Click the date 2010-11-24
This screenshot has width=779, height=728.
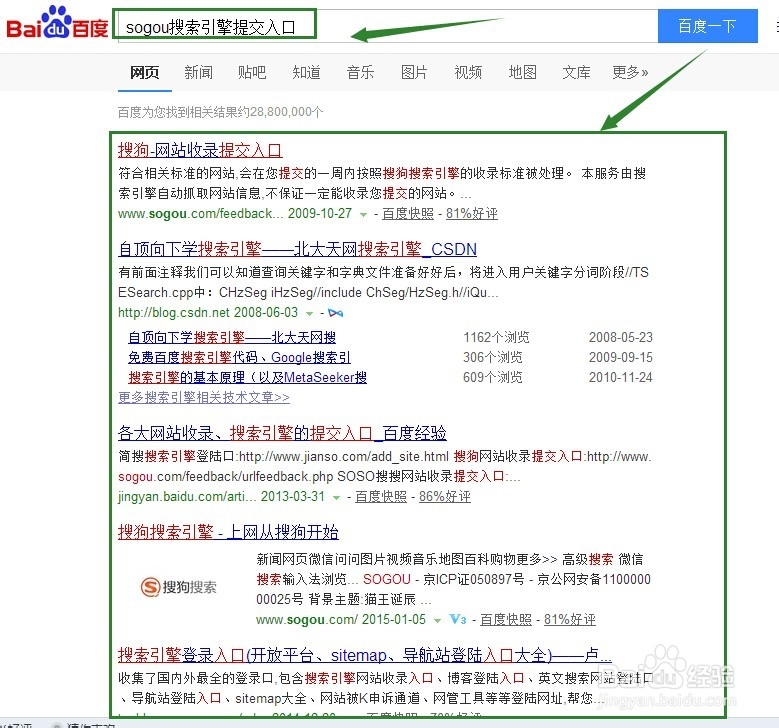(x=621, y=377)
